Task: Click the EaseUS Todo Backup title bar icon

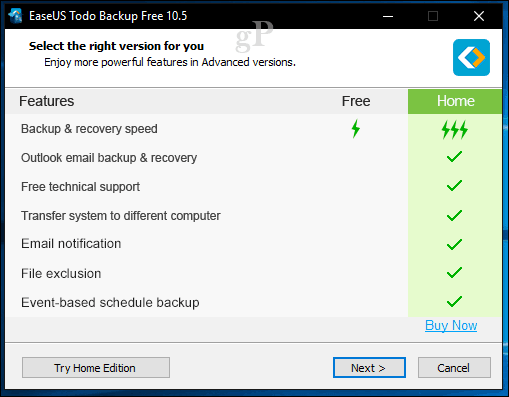Action: pyautogui.click(x=15, y=16)
